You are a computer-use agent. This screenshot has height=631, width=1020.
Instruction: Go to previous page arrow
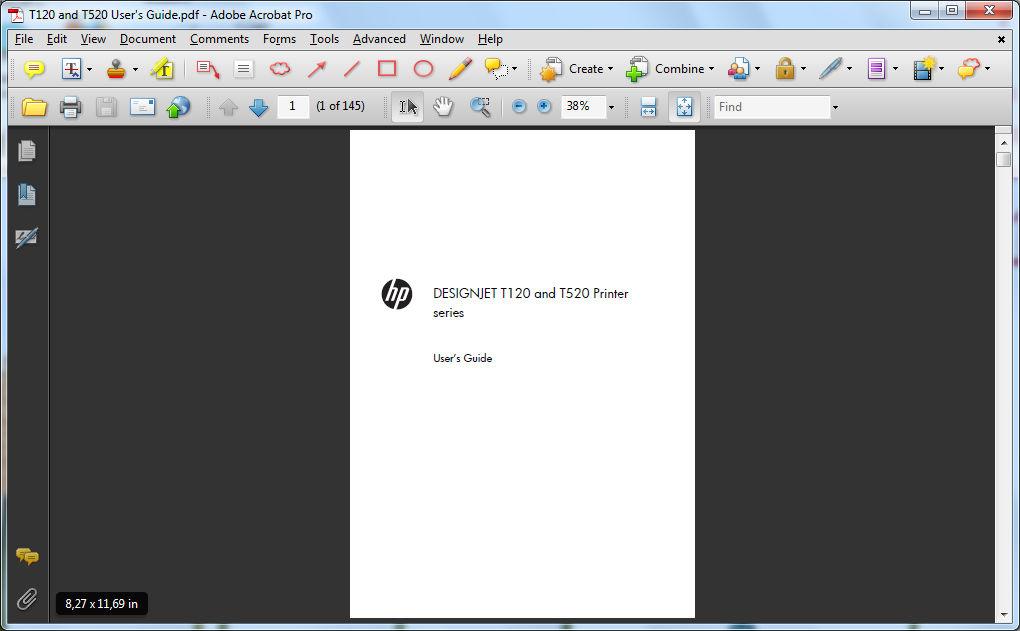[228, 107]
